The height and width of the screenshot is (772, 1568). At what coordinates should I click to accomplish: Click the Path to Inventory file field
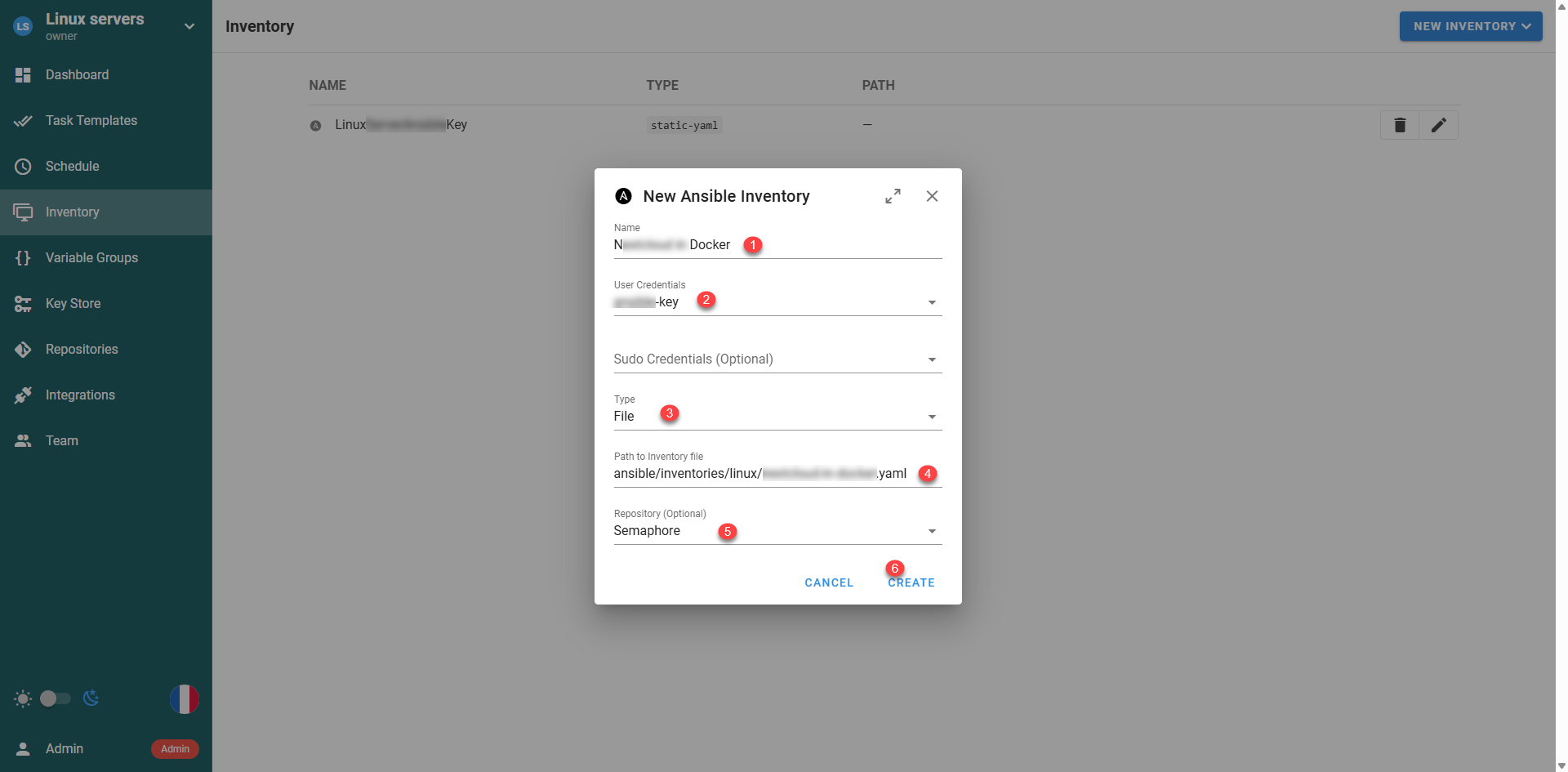[x=759, y=474]
